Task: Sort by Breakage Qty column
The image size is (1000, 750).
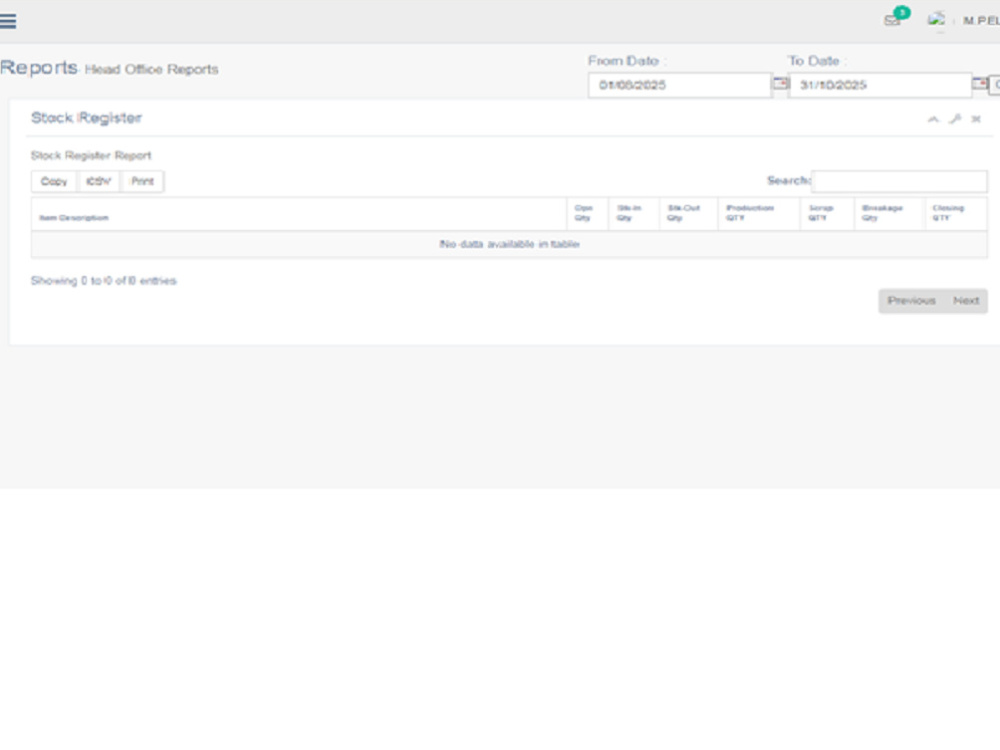Action: point(890,214)
